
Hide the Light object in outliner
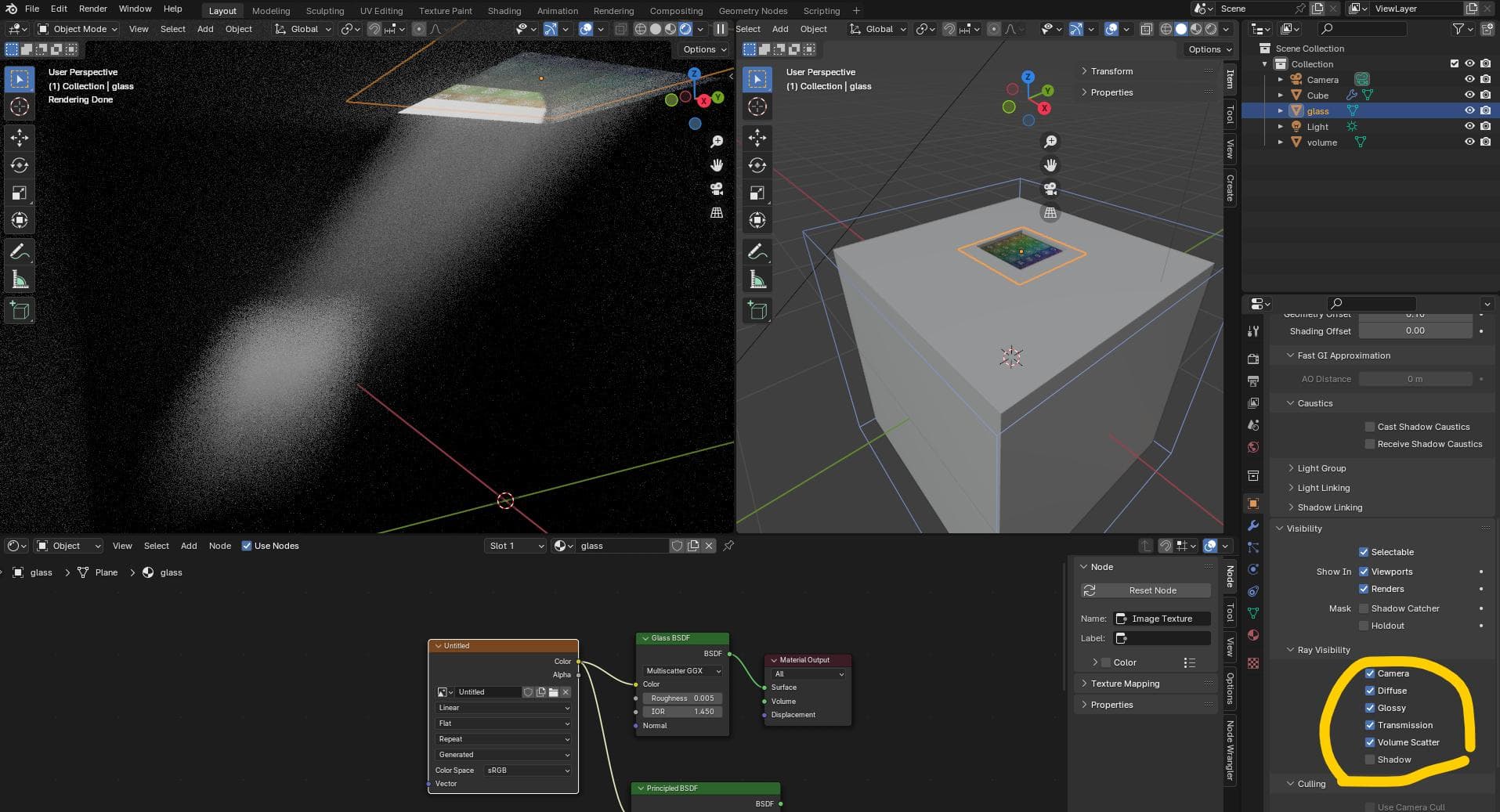click(1469, 127)
